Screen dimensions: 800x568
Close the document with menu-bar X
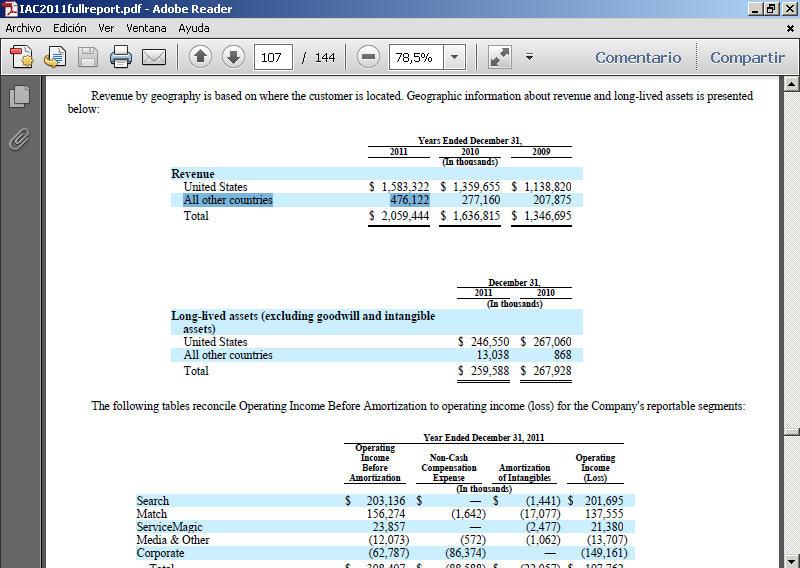tap(790, 29)
